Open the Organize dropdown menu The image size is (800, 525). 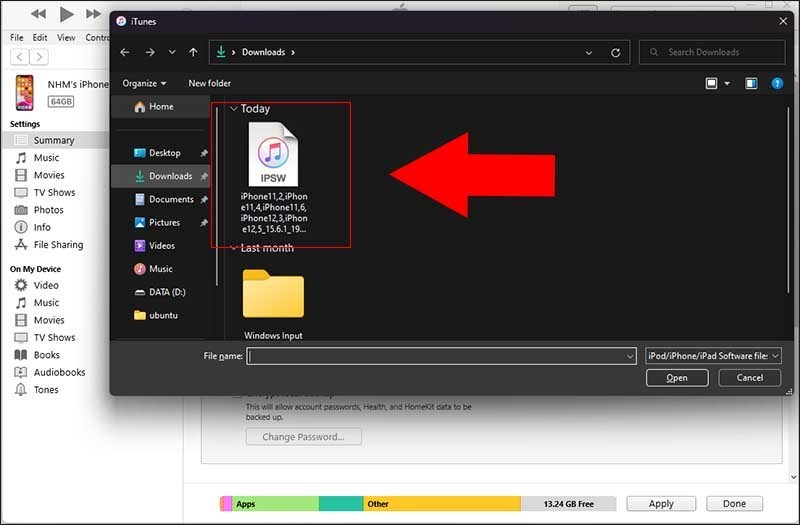click(145, 83)
